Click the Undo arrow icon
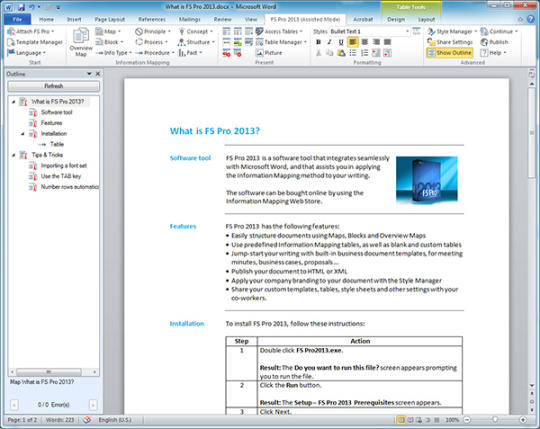The image size is (540, 429). (32, 7)
